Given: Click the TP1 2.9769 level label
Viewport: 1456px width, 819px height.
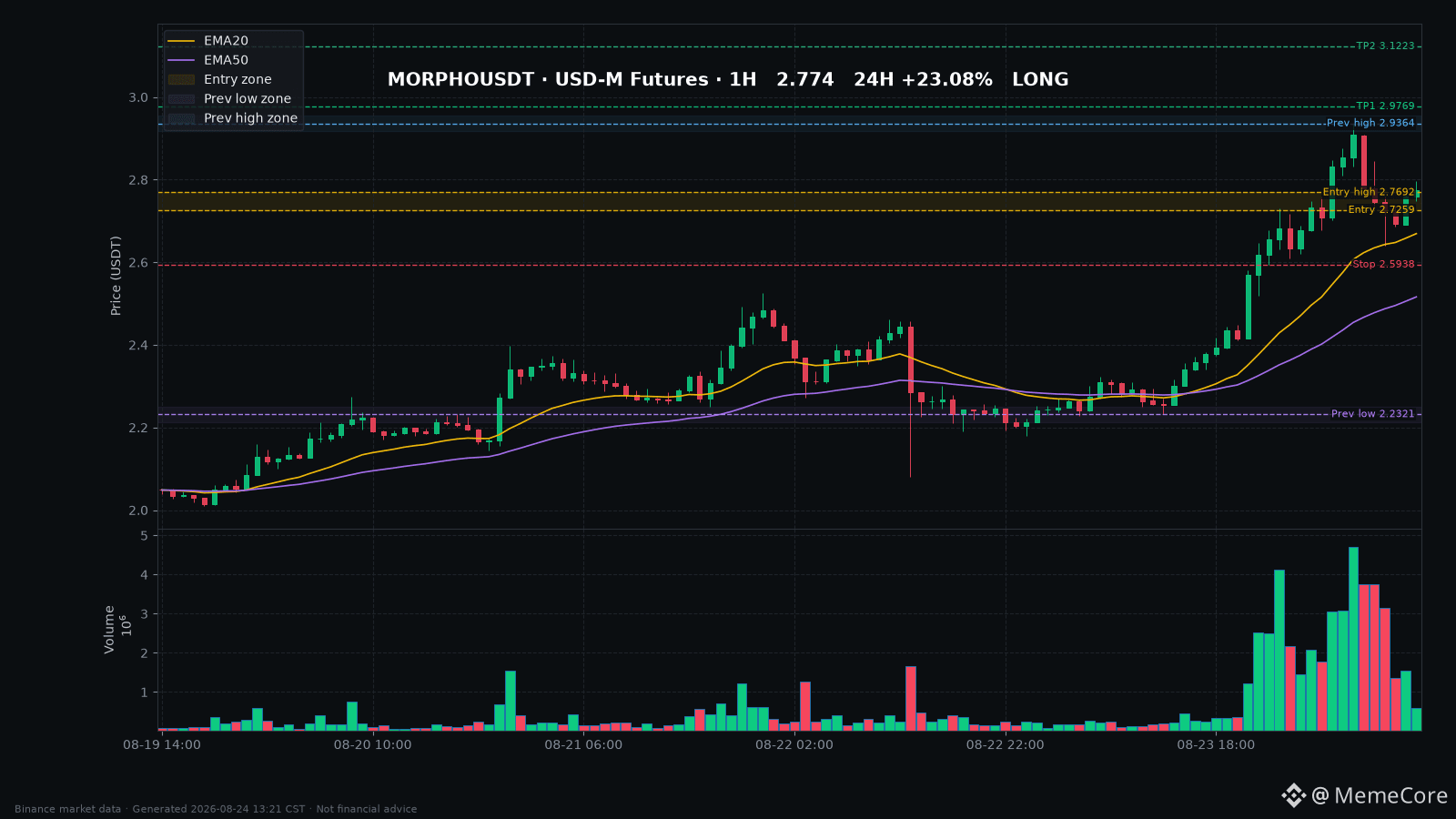Looking at the screenshot, I should (x=1385, y=106).
